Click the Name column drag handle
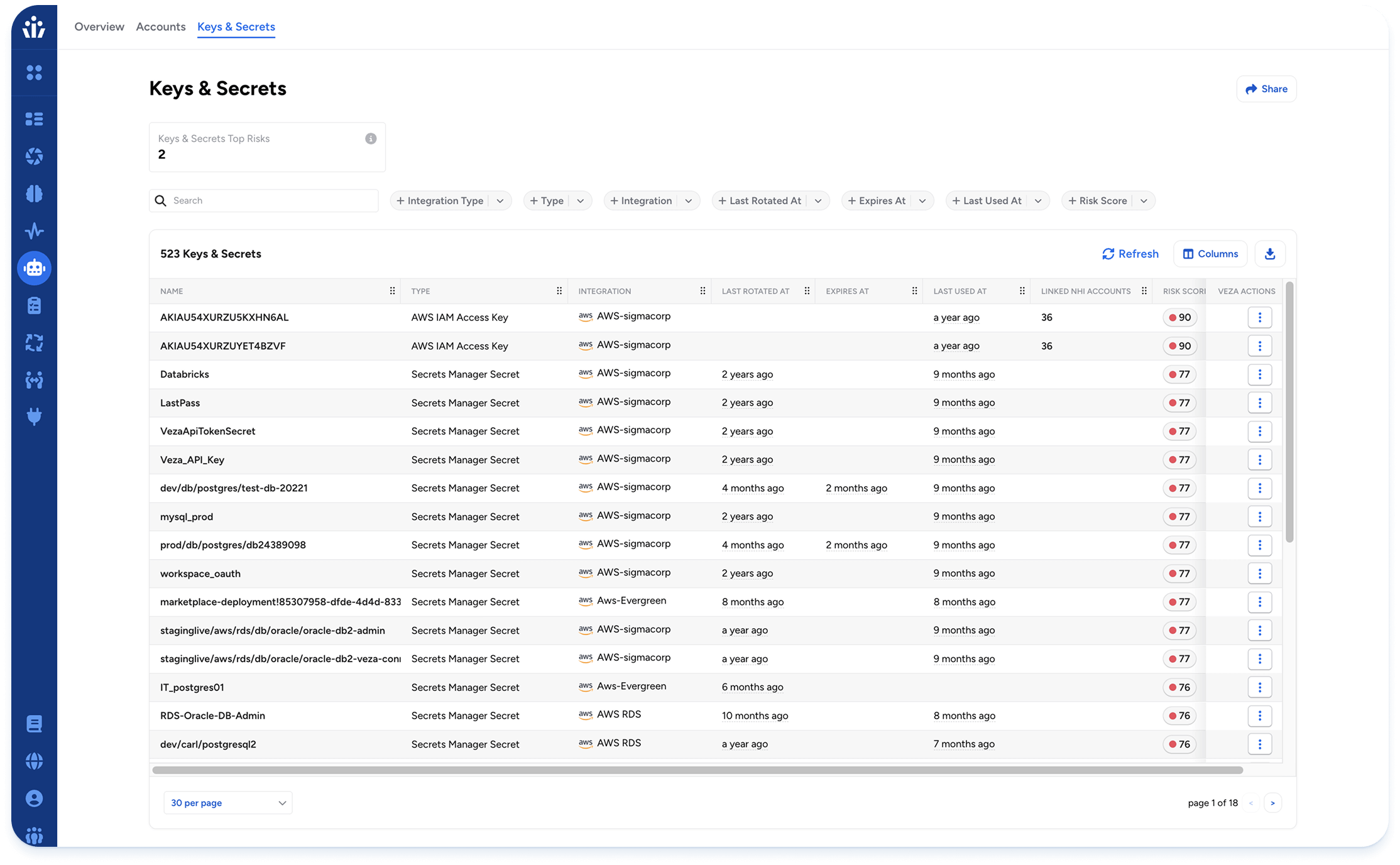1400x865 pixels. point(392,291)
